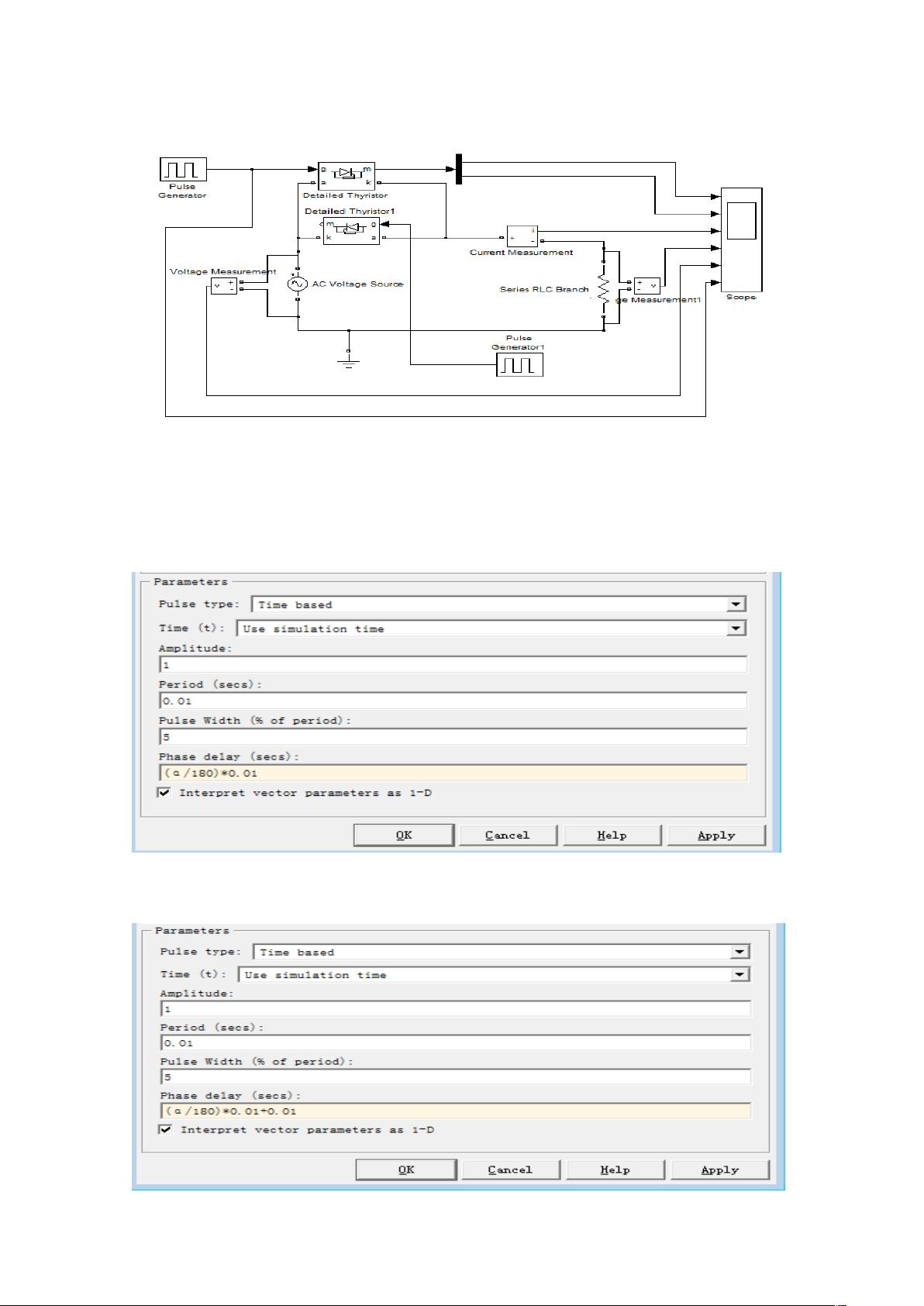Click the Detailed Thyristor block

(346, 176)
